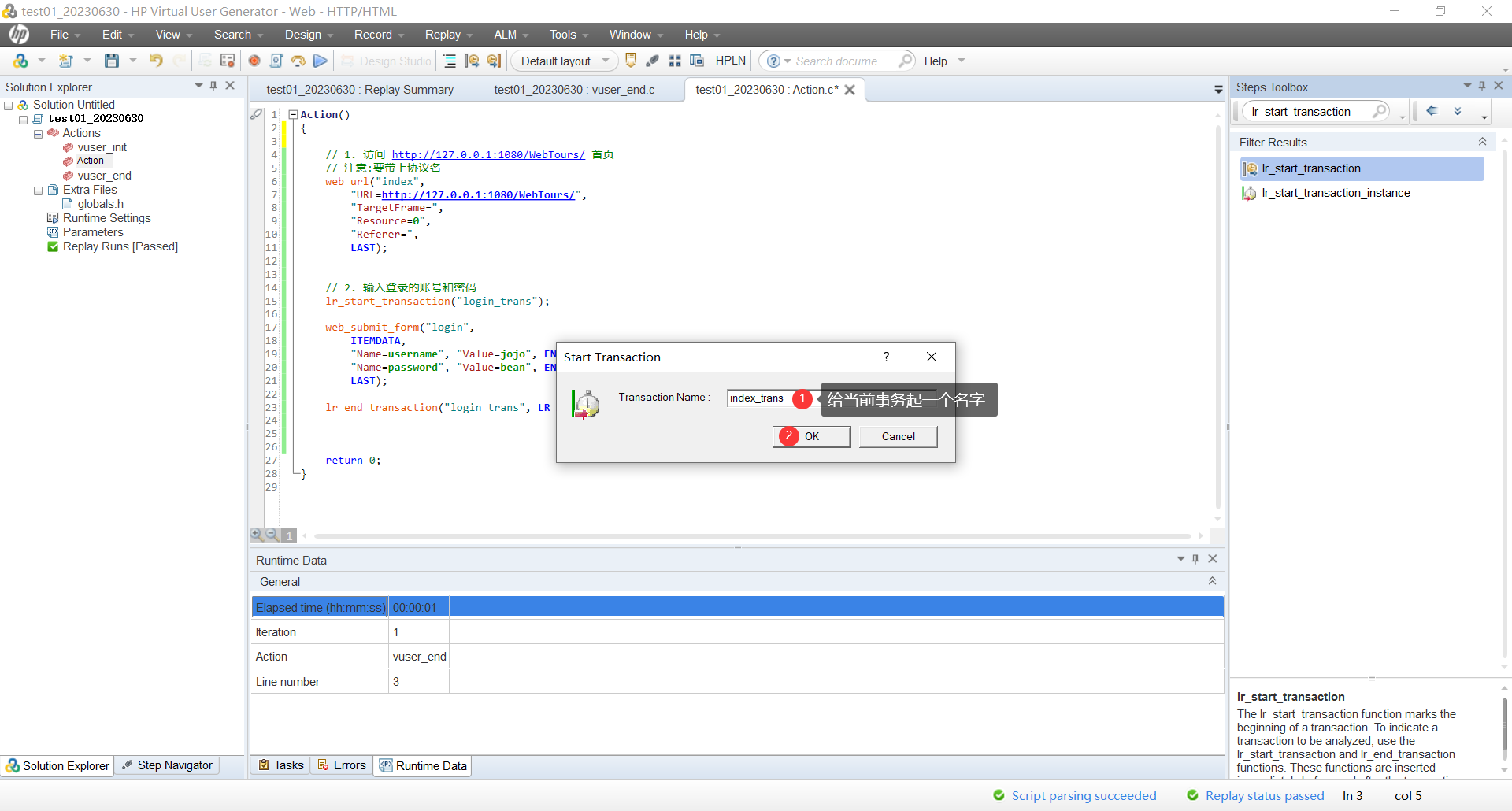Click the help question mark in Start Transaction dialog

pyautogui.click(x=887, y=357)
